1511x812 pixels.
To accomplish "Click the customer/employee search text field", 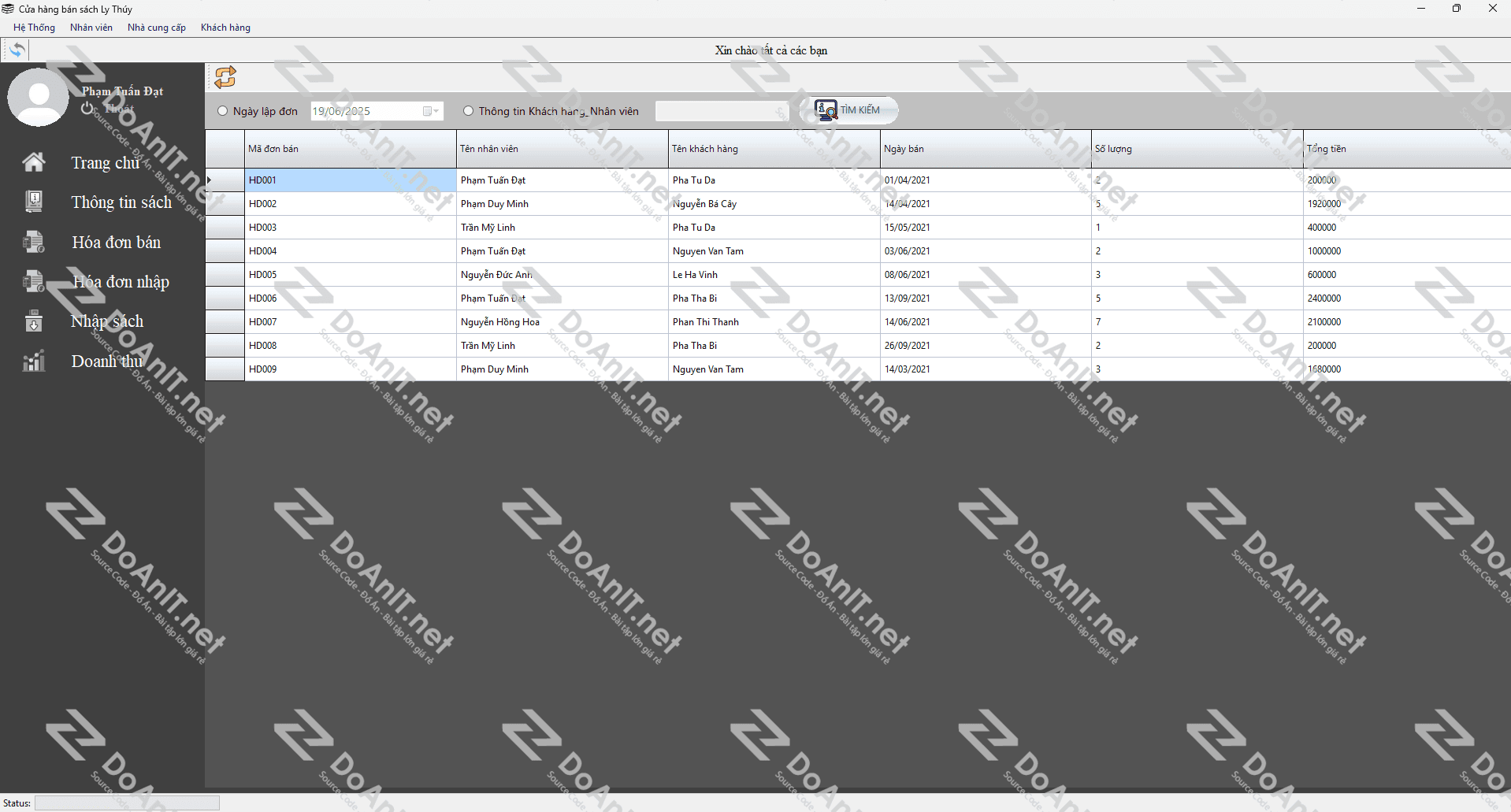I will pos(722,111).
